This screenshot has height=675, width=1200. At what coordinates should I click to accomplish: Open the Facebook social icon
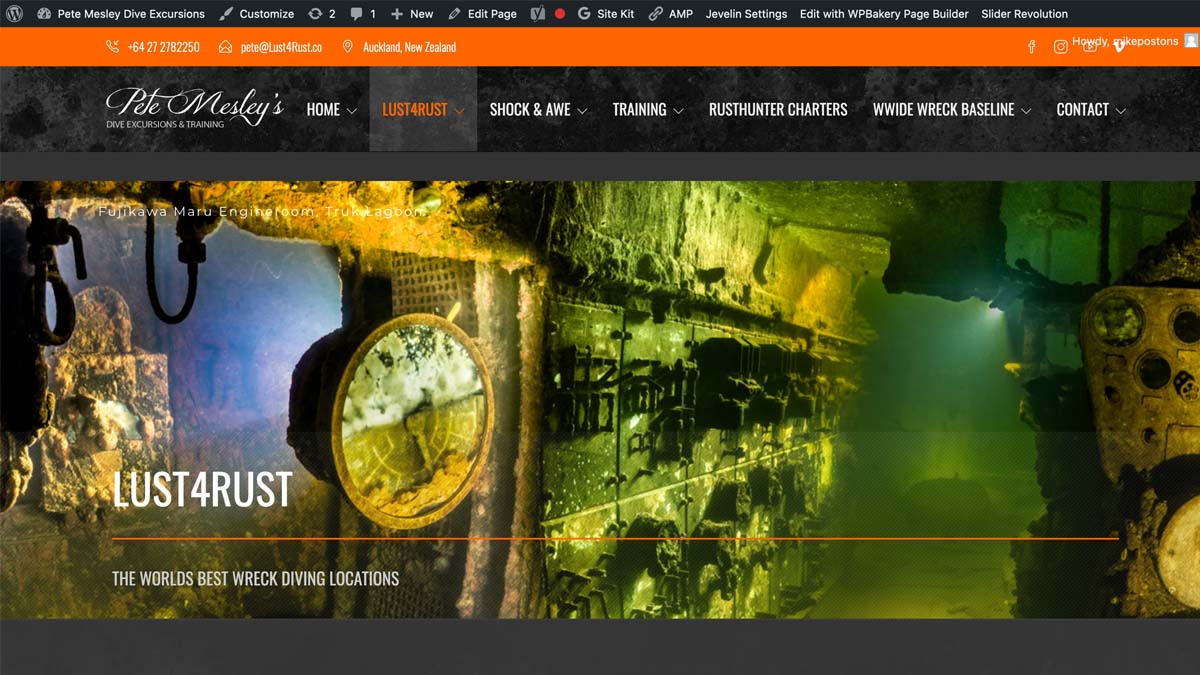coord(1032,47)
